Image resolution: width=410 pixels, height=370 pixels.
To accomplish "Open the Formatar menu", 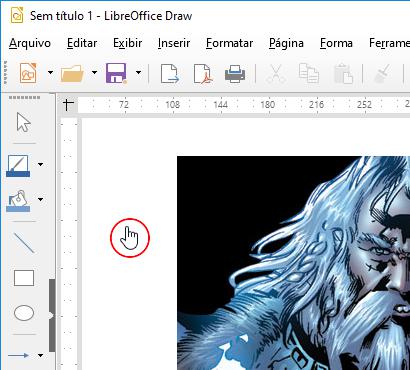I will pyautogui.click(x=229, y=43).
